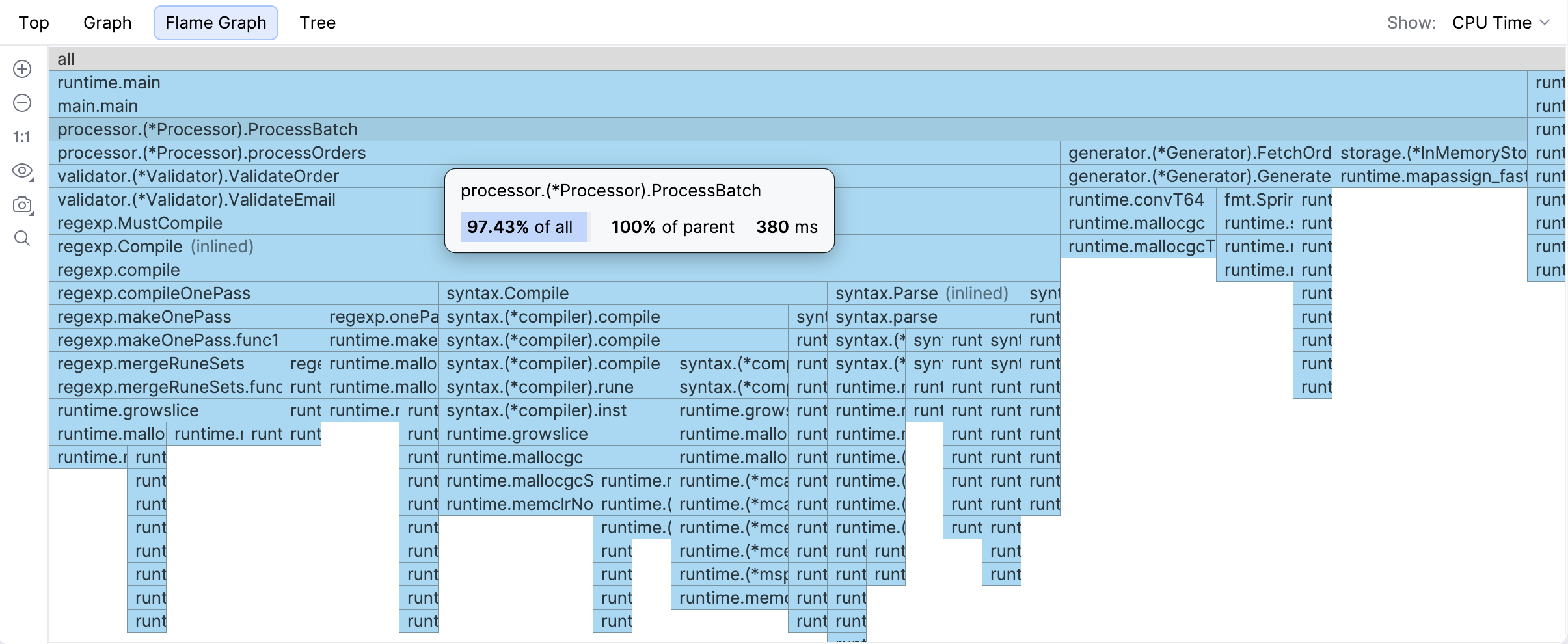Image resolution: width=1568 pixels, height=644 pixels.
Task: Click the processor.(*Processor).ProcessBatch frame
Action: tap(788, 129)
